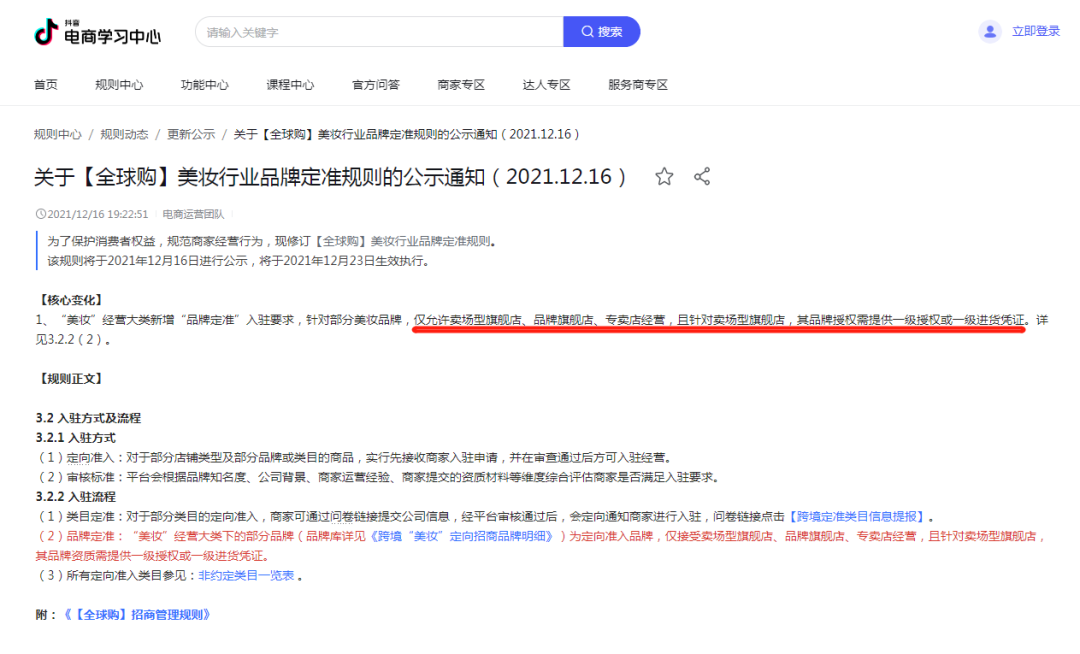
Task: Click the 3.2.2 入驻流程 heading
Action: tap(76, 496)
